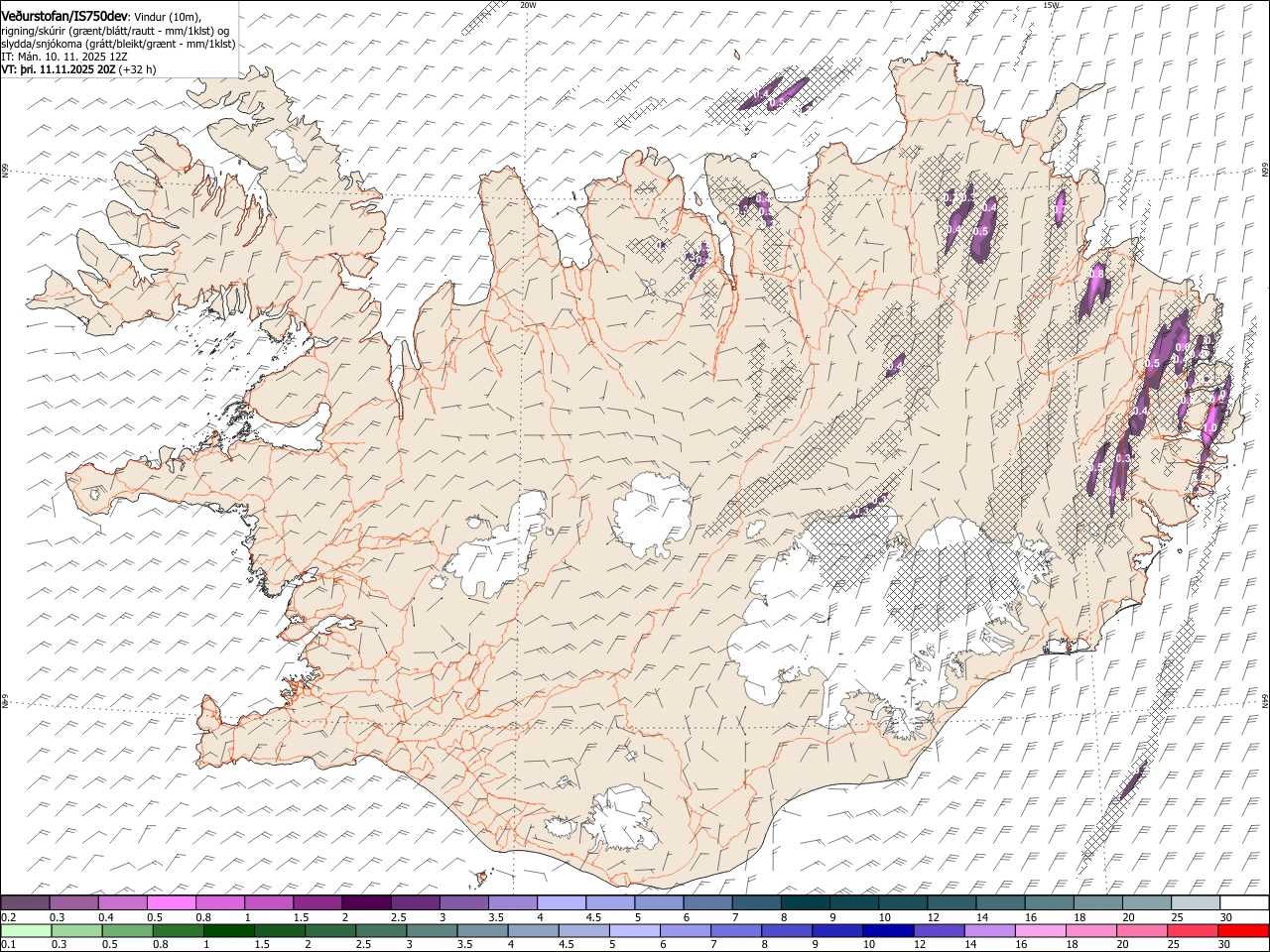Pick the light green 0.3 swatch in lower scale
Viewport: 1270px width, 952px height.
[x=76, y=931]
